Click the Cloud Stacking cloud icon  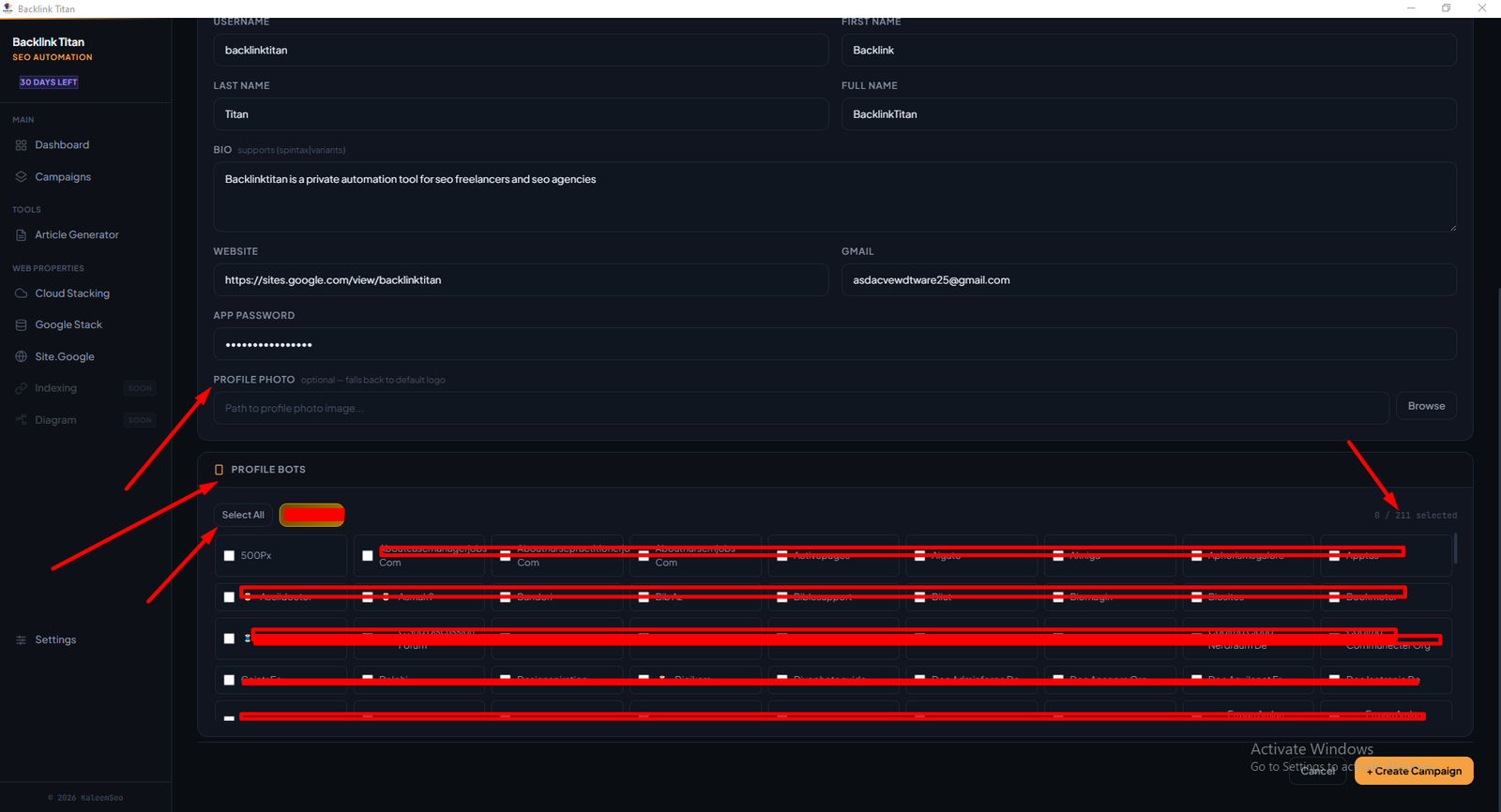coord(21,293)
